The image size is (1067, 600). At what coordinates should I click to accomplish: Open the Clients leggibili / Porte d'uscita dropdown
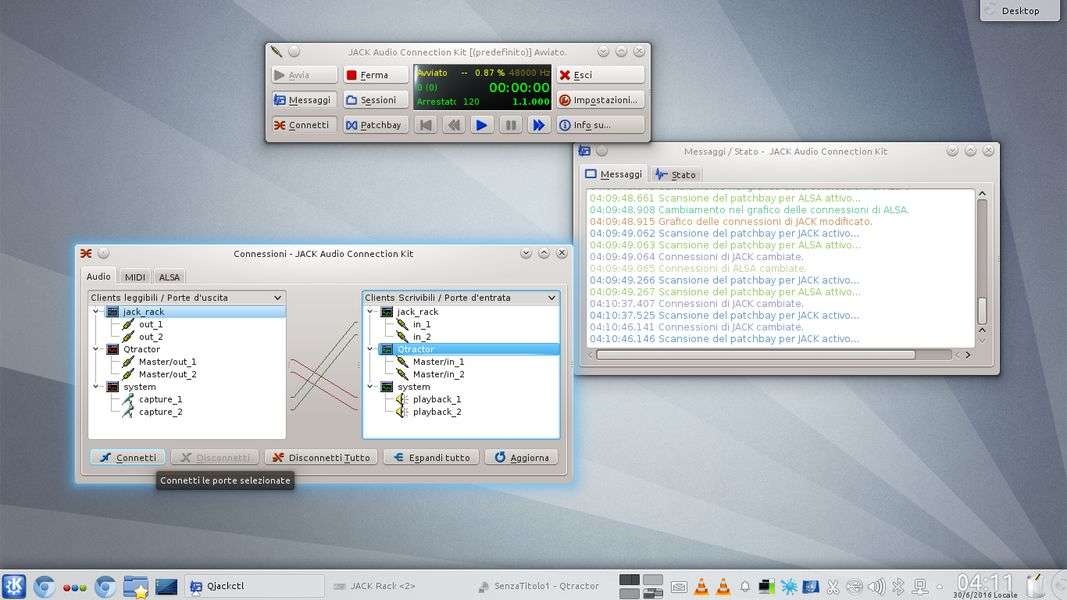[x=186, y=298]
